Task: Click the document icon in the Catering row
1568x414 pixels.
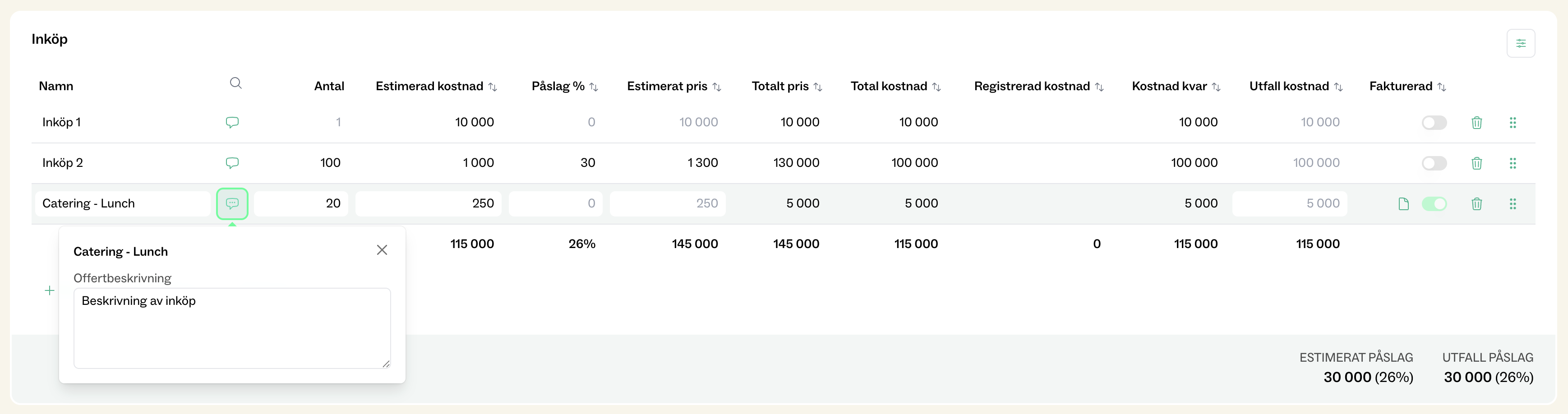Action: point(1403,204)
